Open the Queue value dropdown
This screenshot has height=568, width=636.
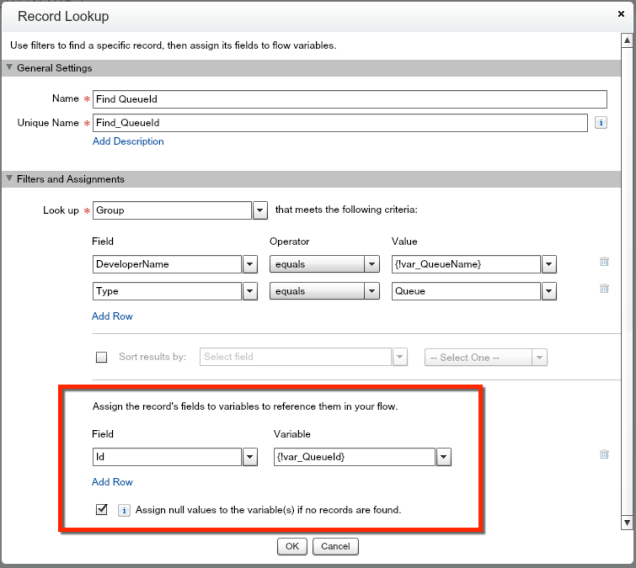(x=548, y=291)
